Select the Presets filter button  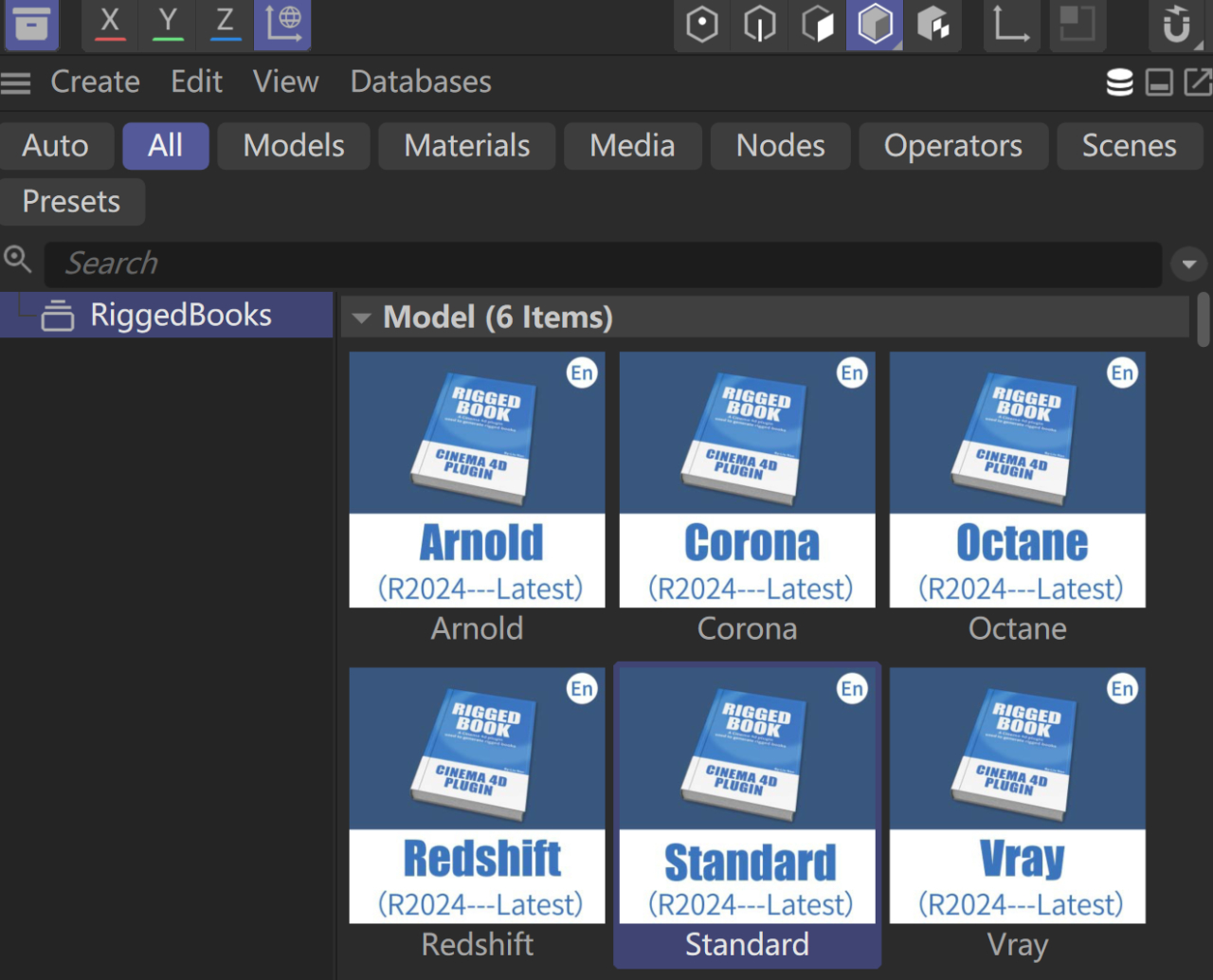72,202
